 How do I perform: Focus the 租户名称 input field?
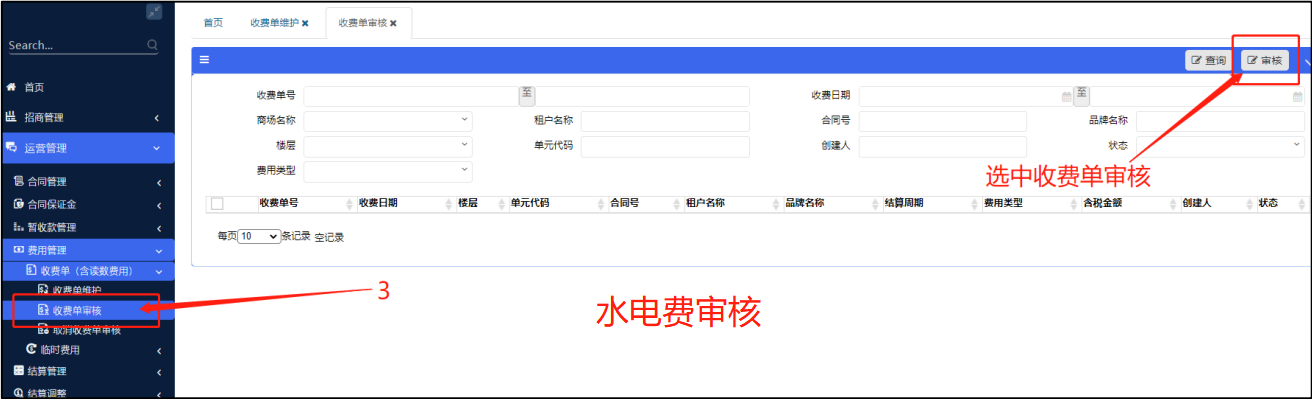pyautogui.click(x=665, y=121)
